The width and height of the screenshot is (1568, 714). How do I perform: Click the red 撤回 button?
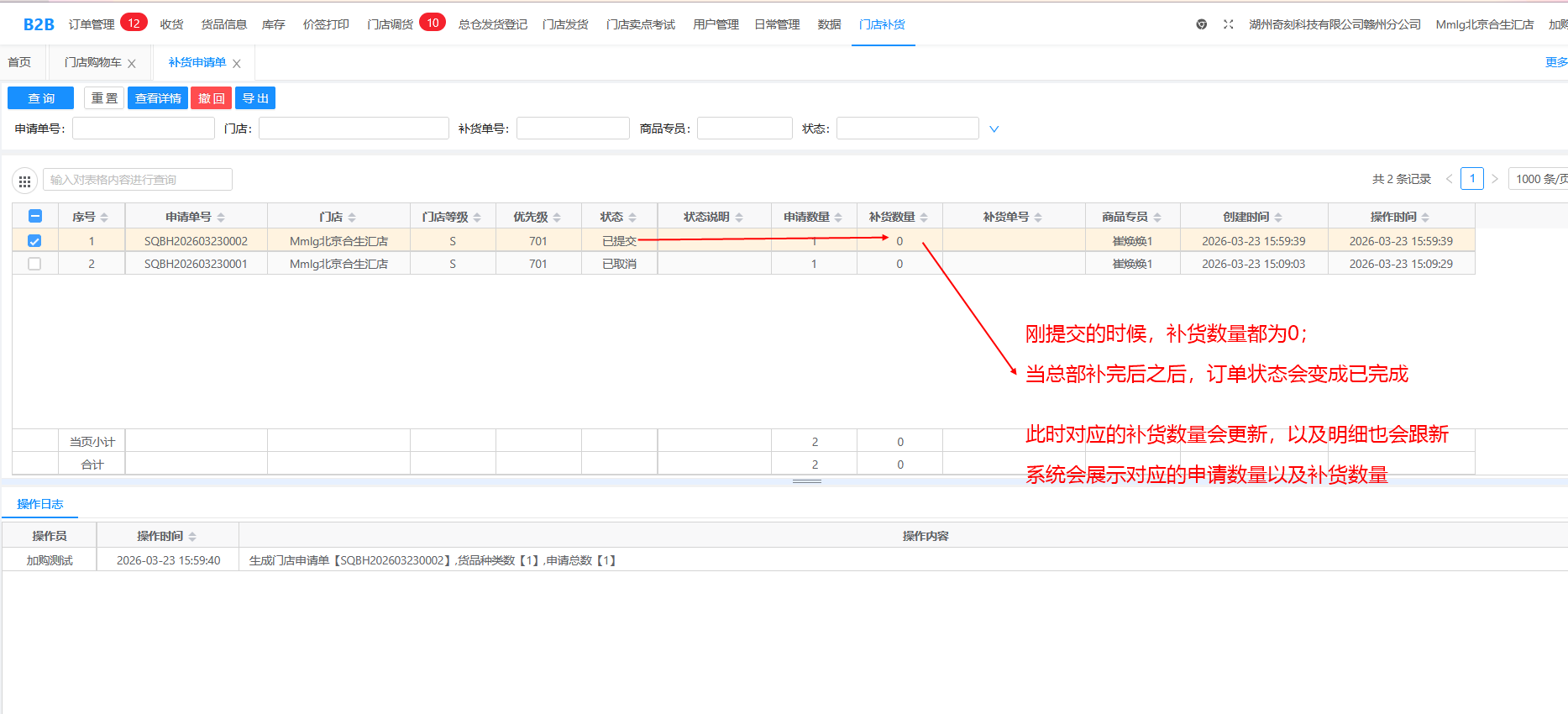pyautogui.click(x=211, y=98)
